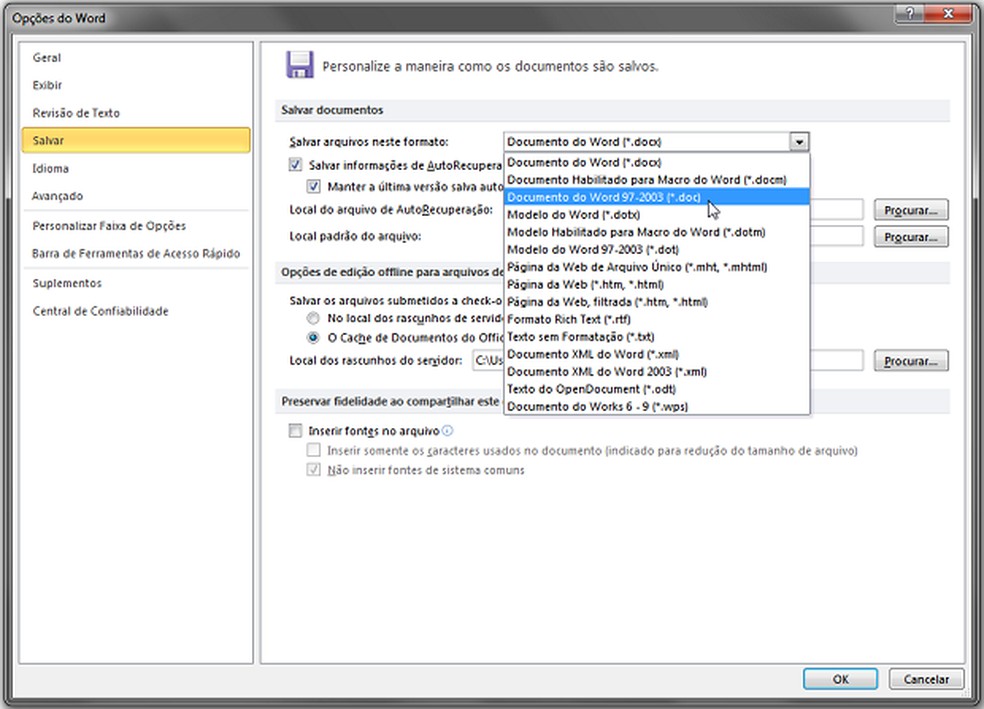Image resolution: width=984 pixels, height=709 pixels.
Task: Click the Cancelar button
Action: tap(926, 679)
